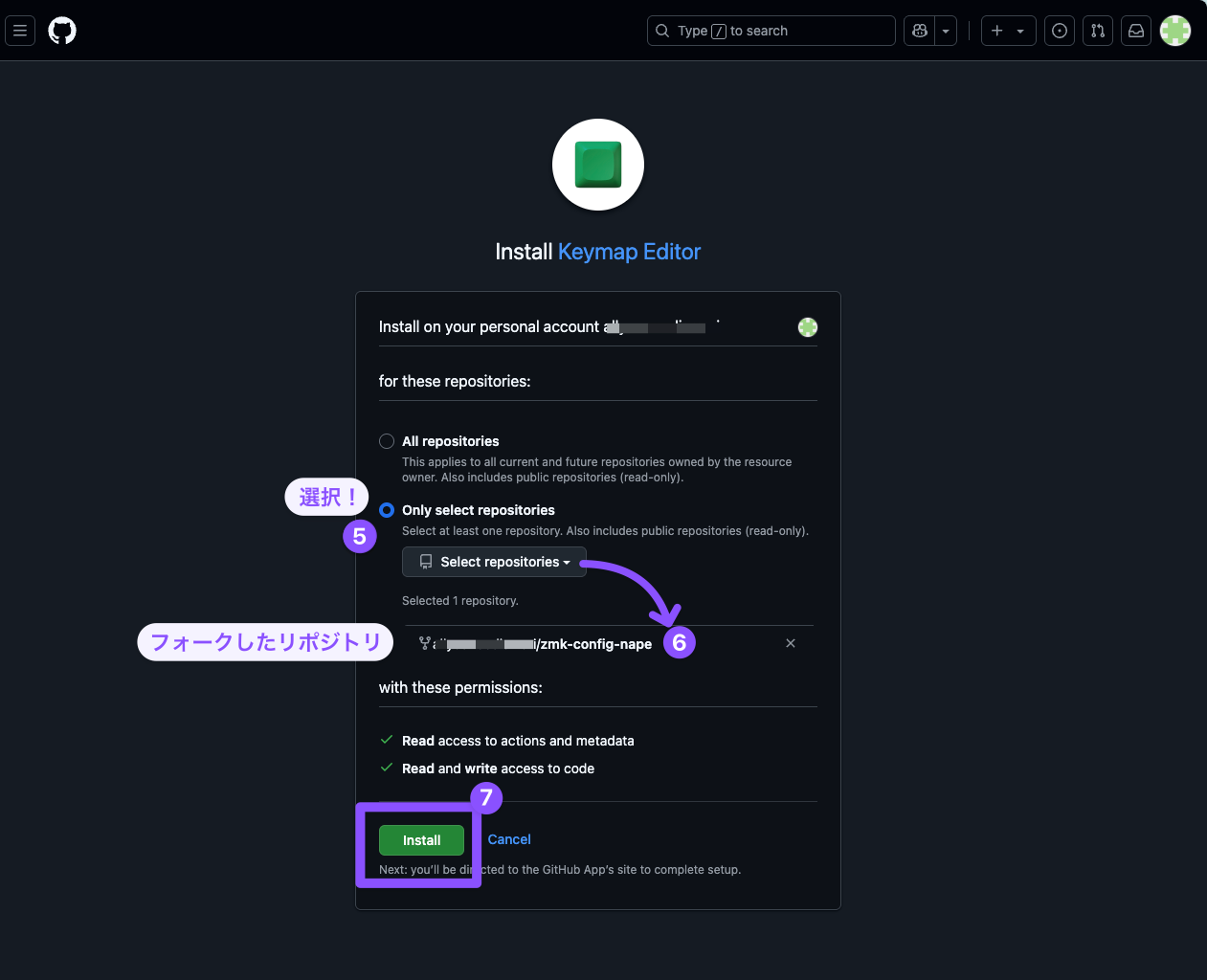The image size is (1207, 980).
Task: Open the Pull requests icon
Action: point(1098,31)
